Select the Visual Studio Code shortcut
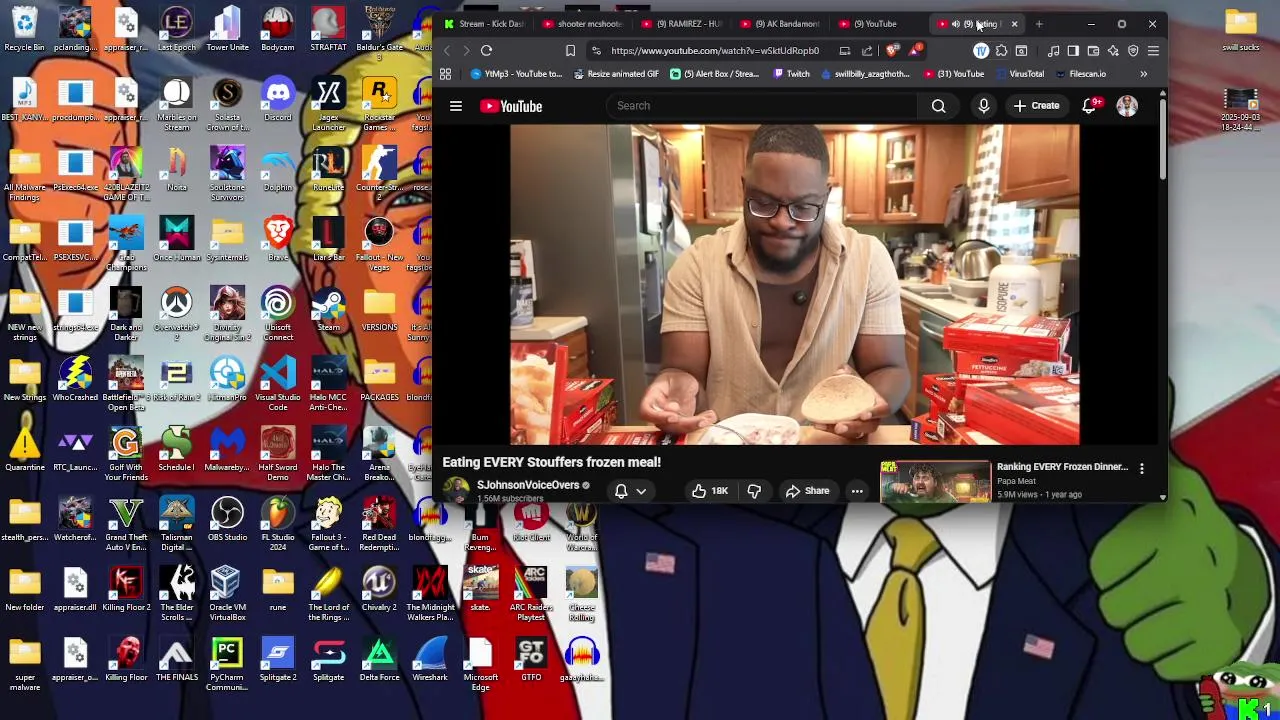Screen dimensions: 1280x720 [278, 385]
